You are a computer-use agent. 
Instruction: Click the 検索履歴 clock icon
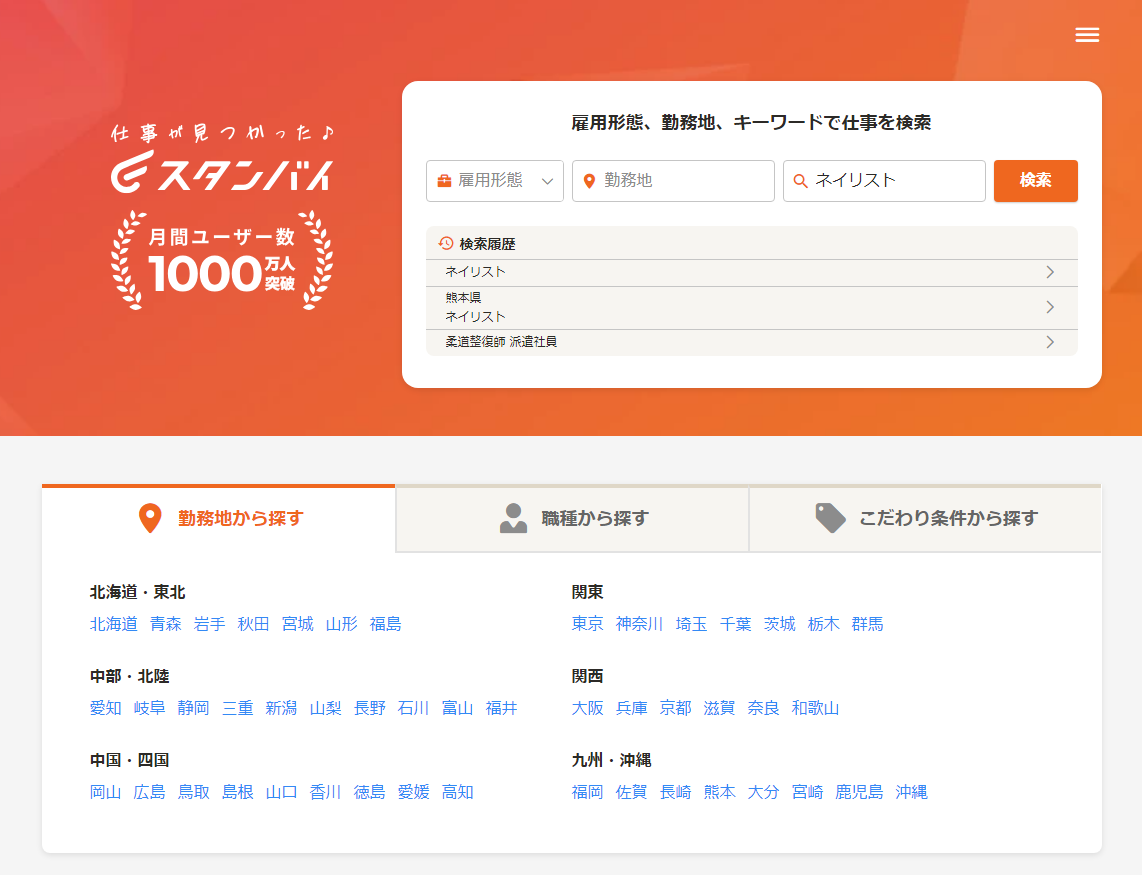446,243
